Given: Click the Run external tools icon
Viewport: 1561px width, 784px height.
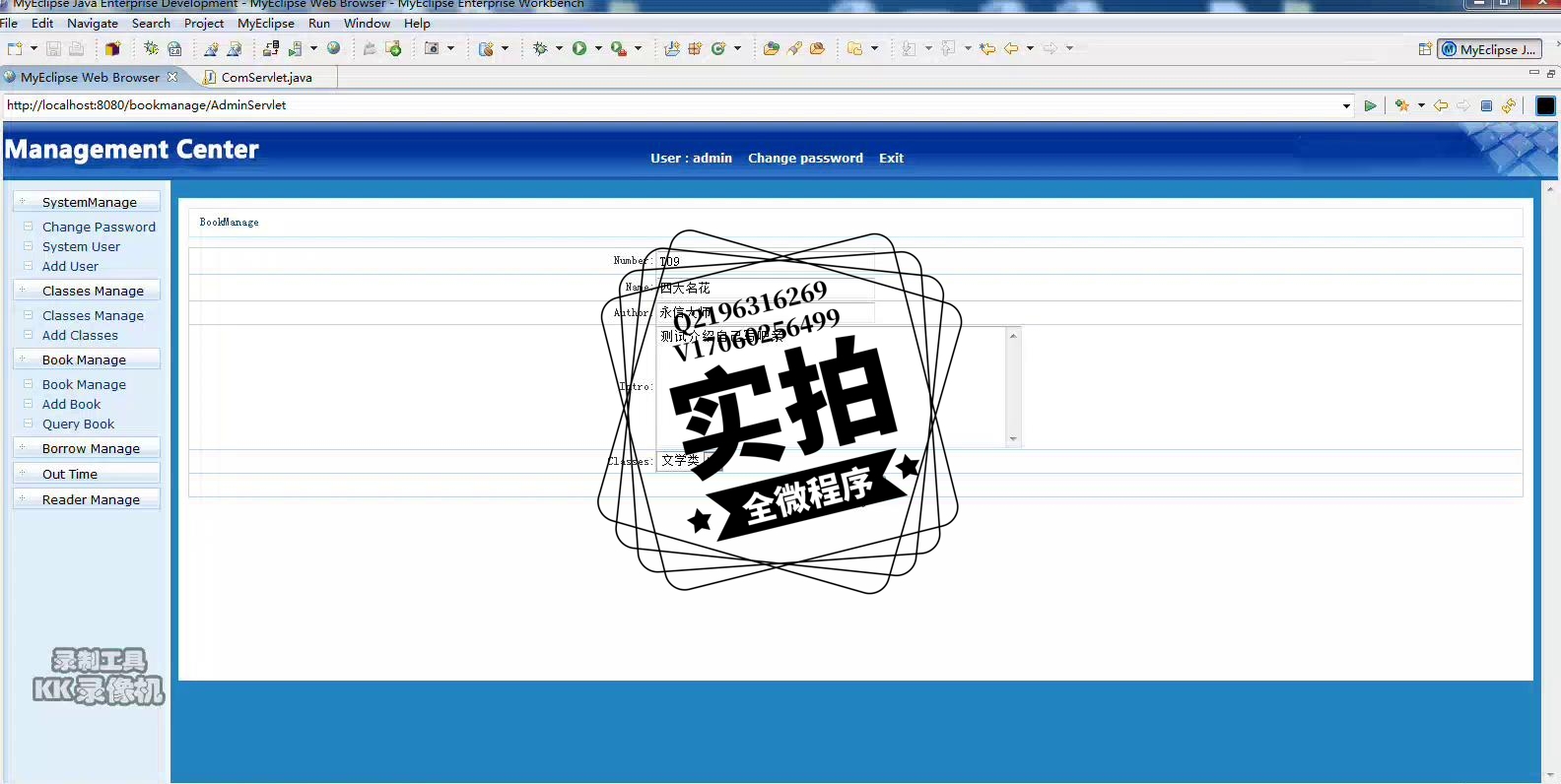Looking at the screenshot, I should point(619,48).
